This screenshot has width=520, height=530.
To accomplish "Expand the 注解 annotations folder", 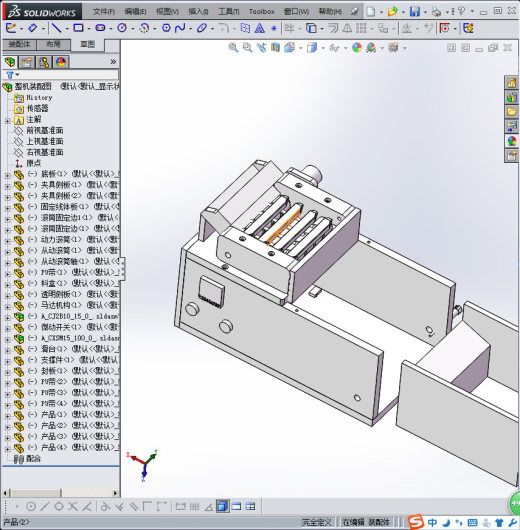I will (x=7, y=121).
